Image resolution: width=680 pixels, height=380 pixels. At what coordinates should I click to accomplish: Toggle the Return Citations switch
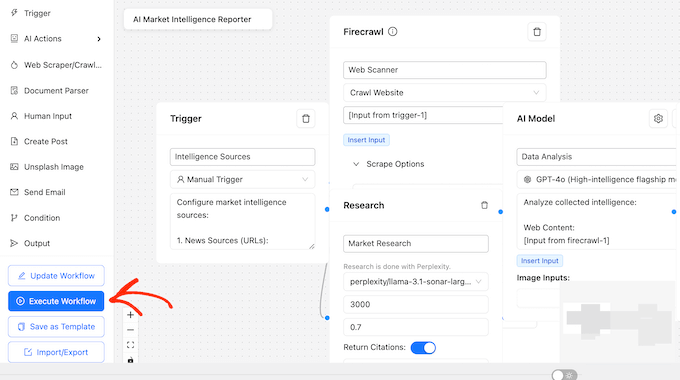[423, 347]
